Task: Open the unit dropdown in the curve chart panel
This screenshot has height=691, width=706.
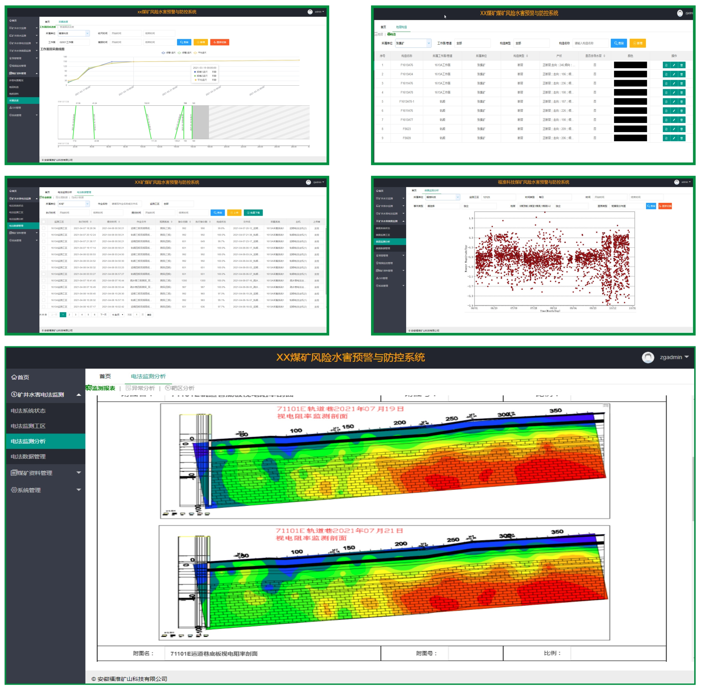Action: 73,33
